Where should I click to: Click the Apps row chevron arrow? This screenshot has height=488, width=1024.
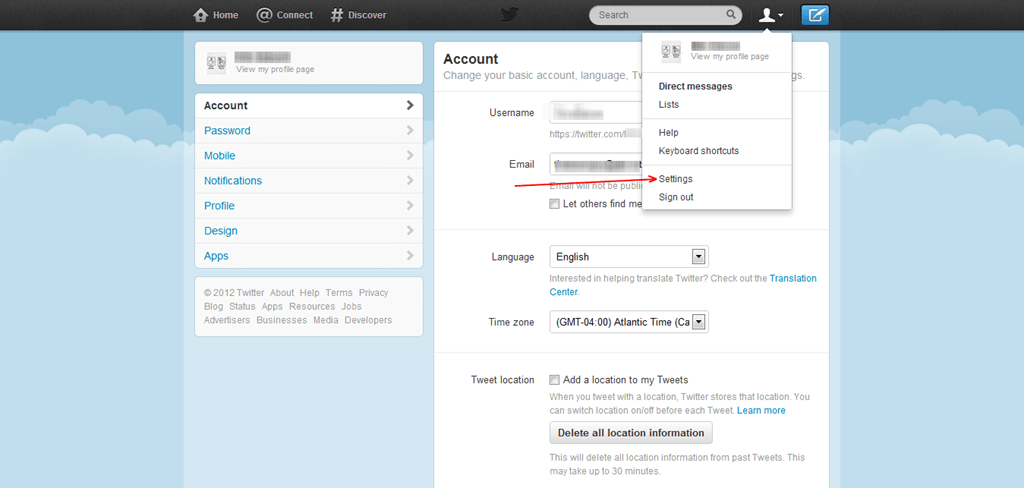(410, 255)
